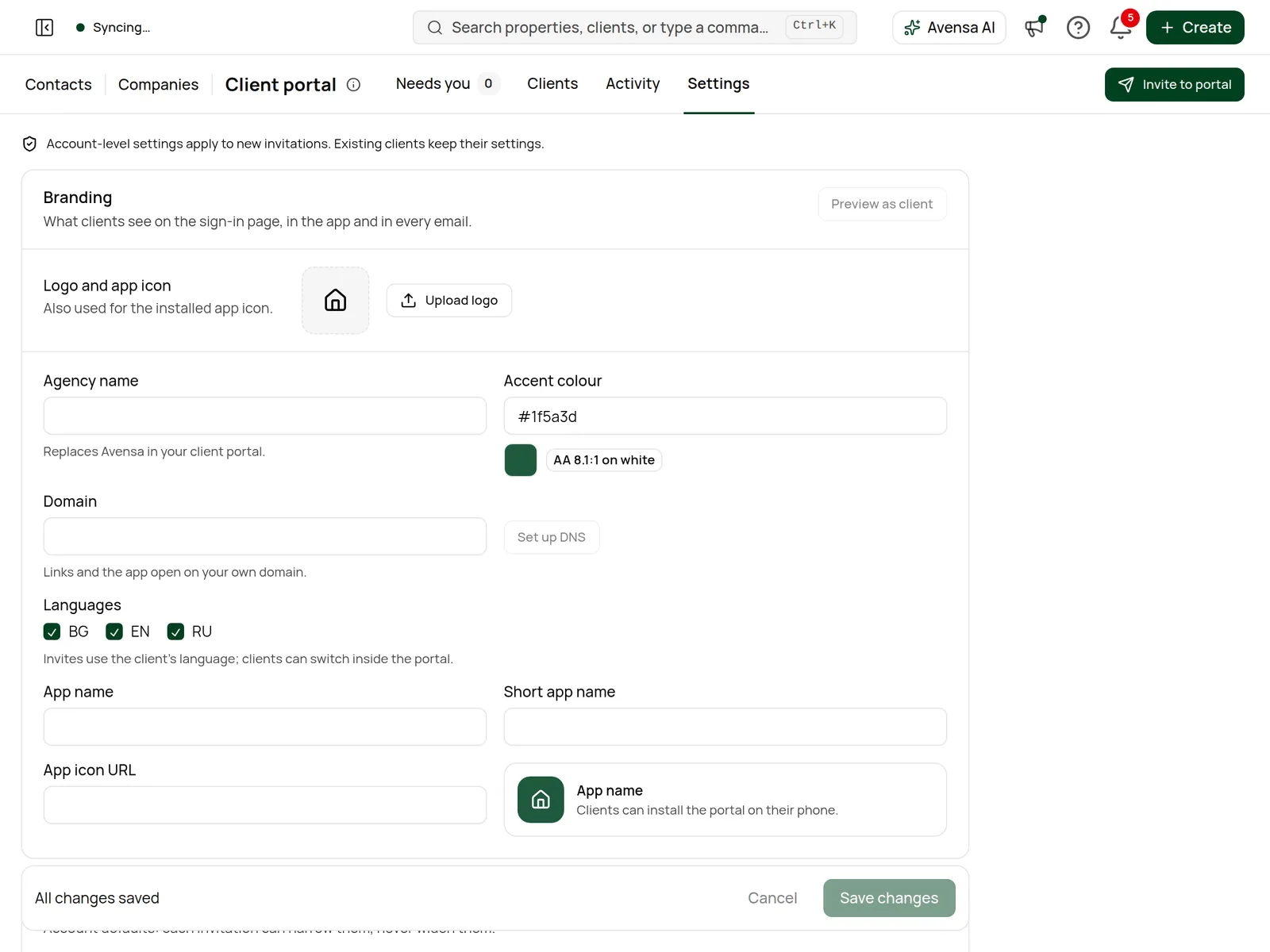Click the All changes saved status

tap(97, 898)
